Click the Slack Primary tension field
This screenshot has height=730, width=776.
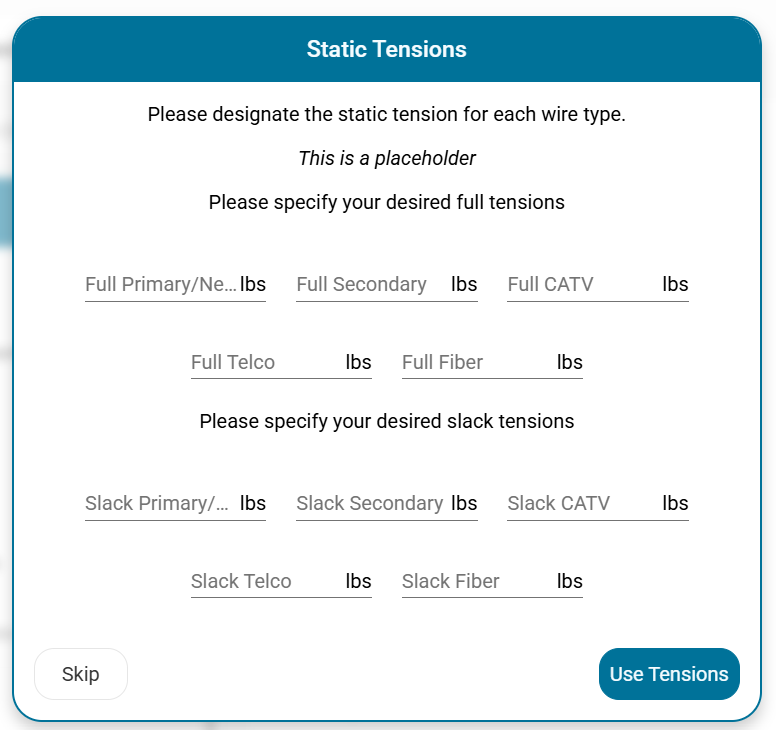coord(161,504)
